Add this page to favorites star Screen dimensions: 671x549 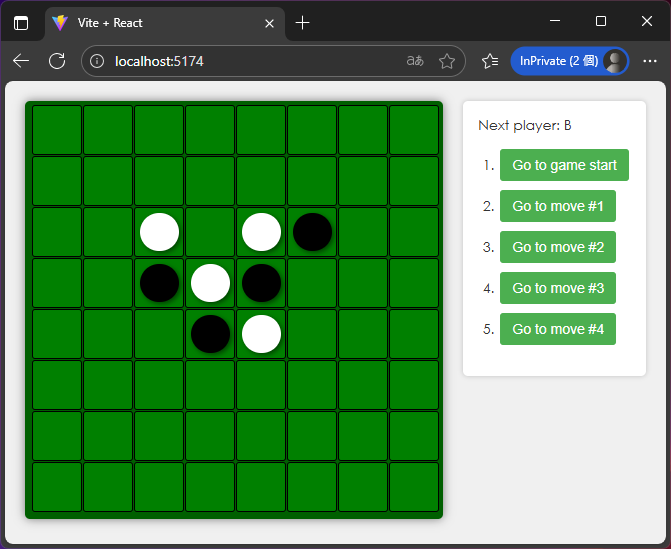447,61
